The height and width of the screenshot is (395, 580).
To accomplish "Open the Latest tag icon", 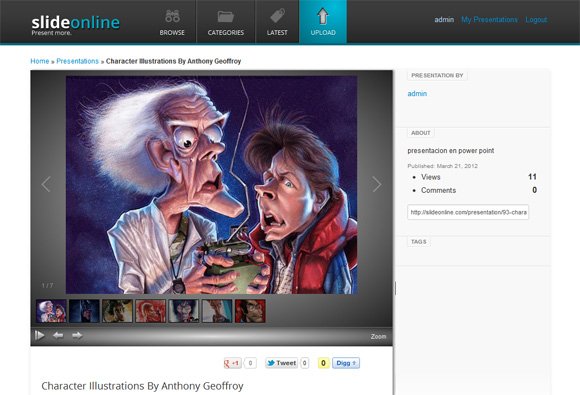I will tap(277, 16).
